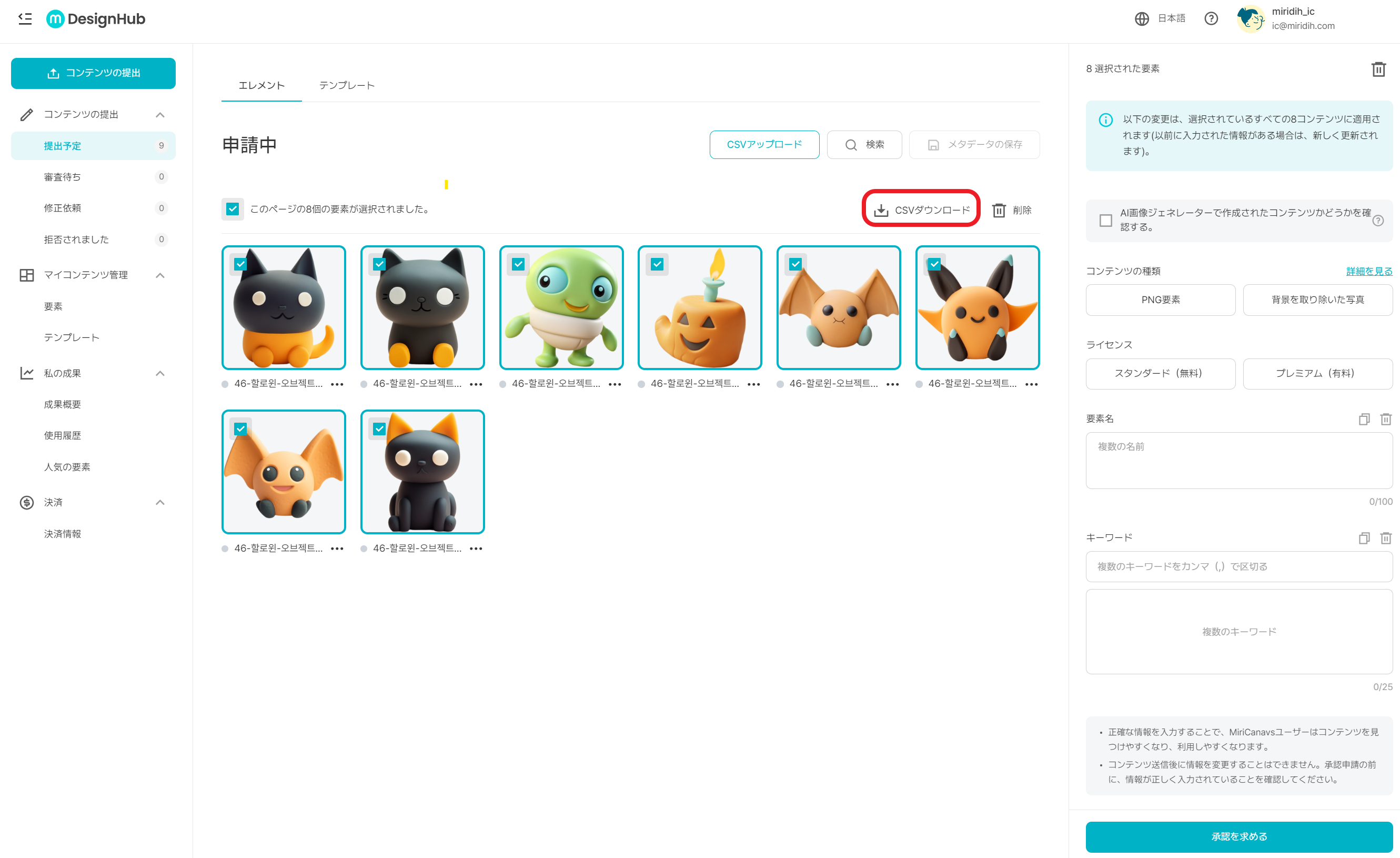Image resolution: width=1400 pixels, height=858 pixels.
Task: Uncheck the select-all page checkbox
Action: (233, 209)
